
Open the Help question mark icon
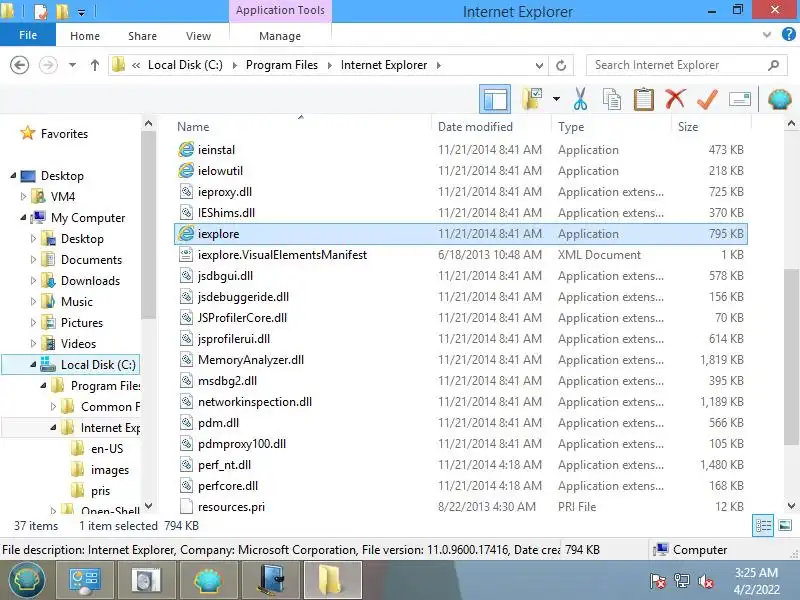click(788, 35)
